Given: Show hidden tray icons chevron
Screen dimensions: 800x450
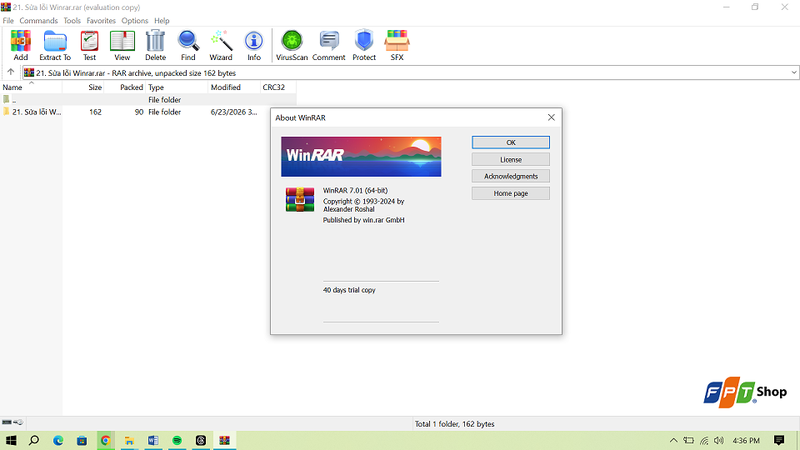Looking at the screenshot, I should 673,440.
